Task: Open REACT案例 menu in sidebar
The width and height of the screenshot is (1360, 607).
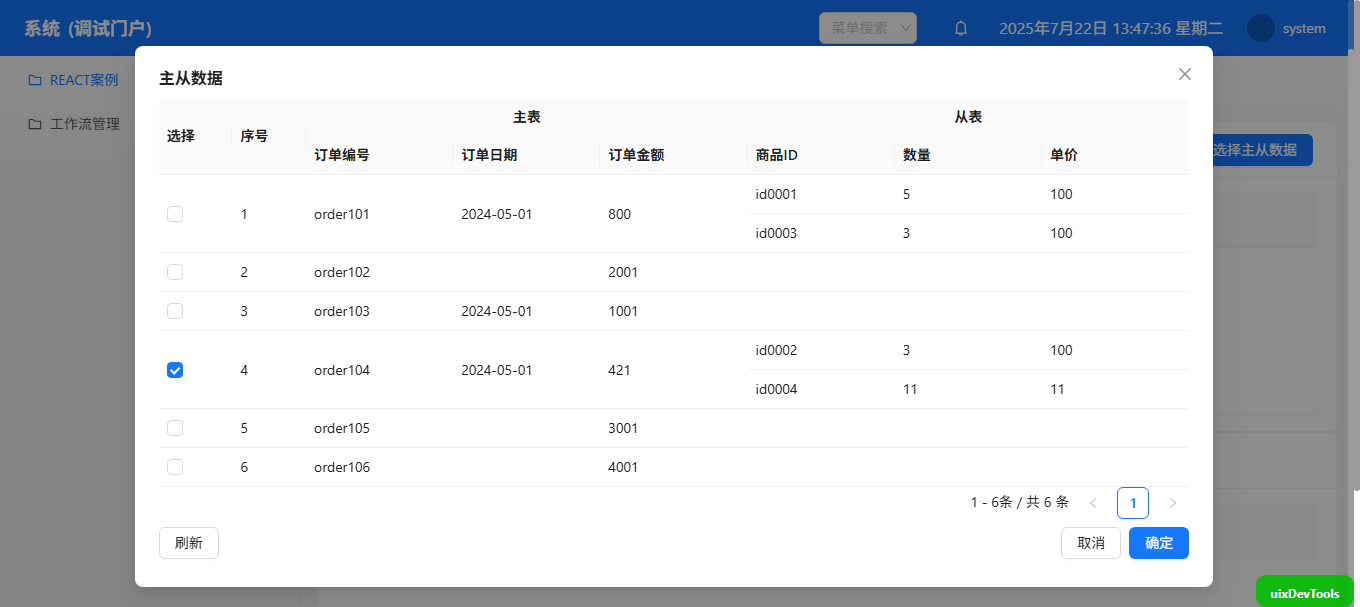Action: pyautogui.click(x=84, y=80)
